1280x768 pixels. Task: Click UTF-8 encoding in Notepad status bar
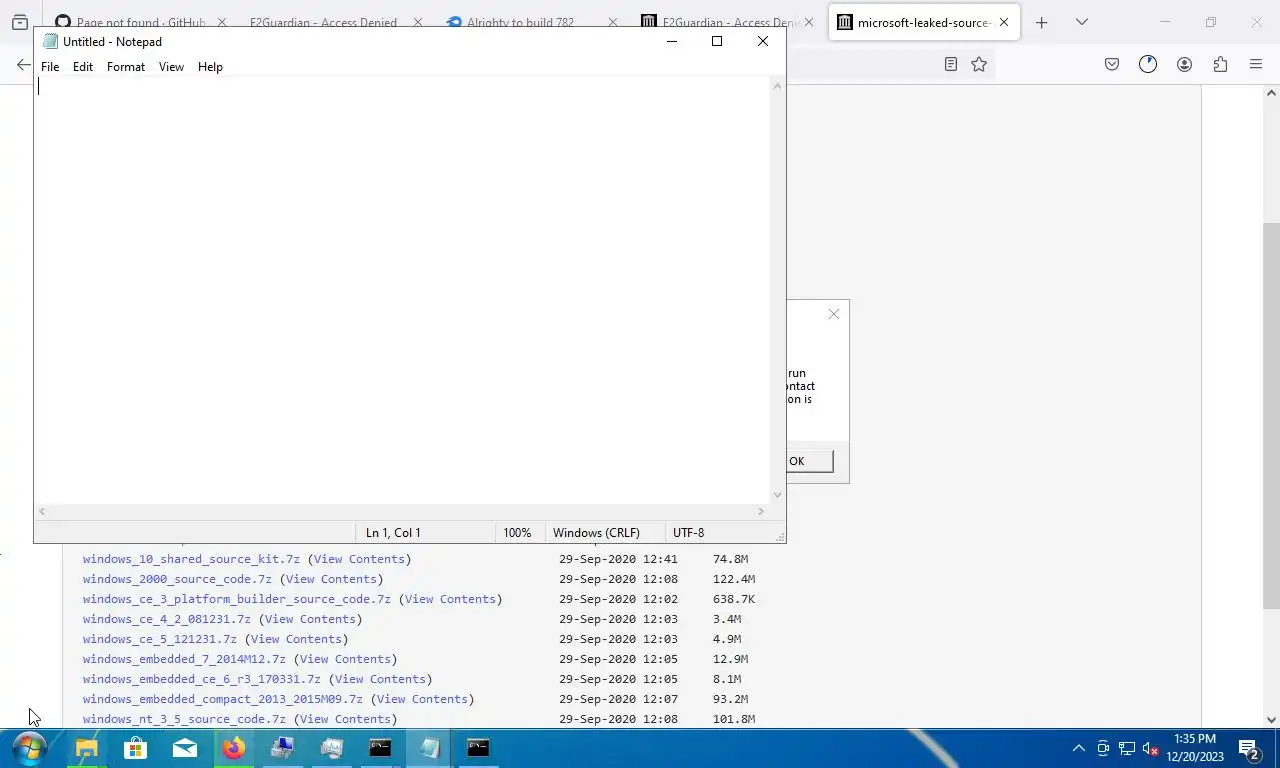pyautogui.click(x=688, y=533)
